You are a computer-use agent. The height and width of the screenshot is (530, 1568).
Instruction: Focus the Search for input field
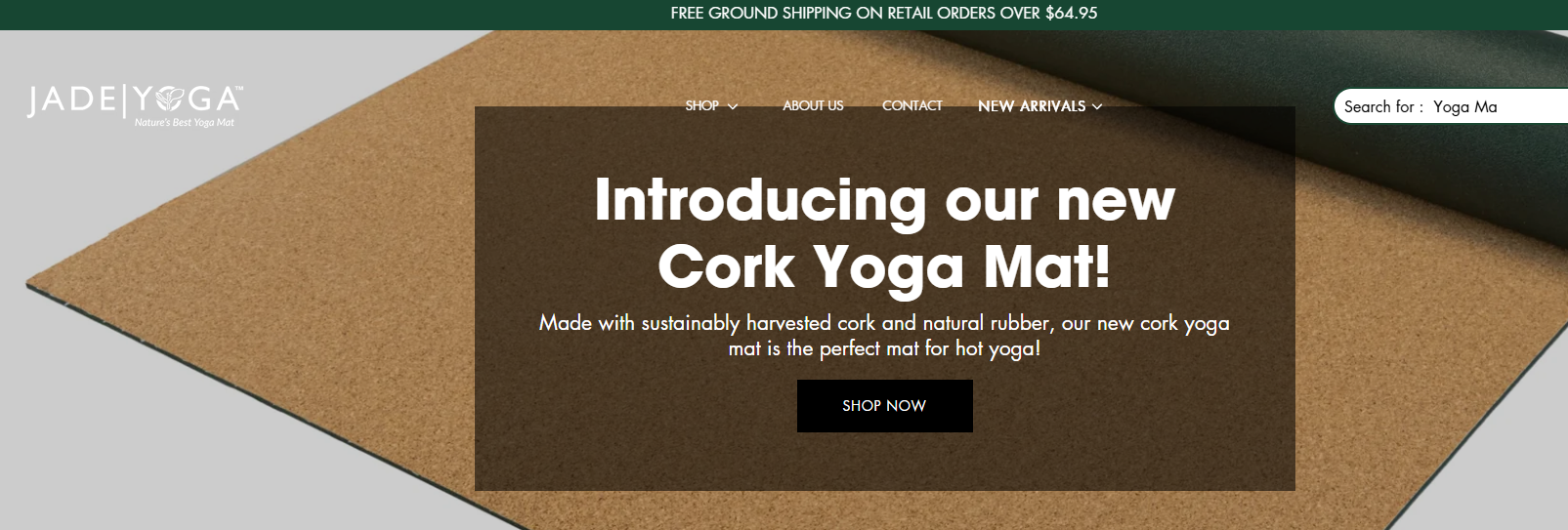point(1452,106)
